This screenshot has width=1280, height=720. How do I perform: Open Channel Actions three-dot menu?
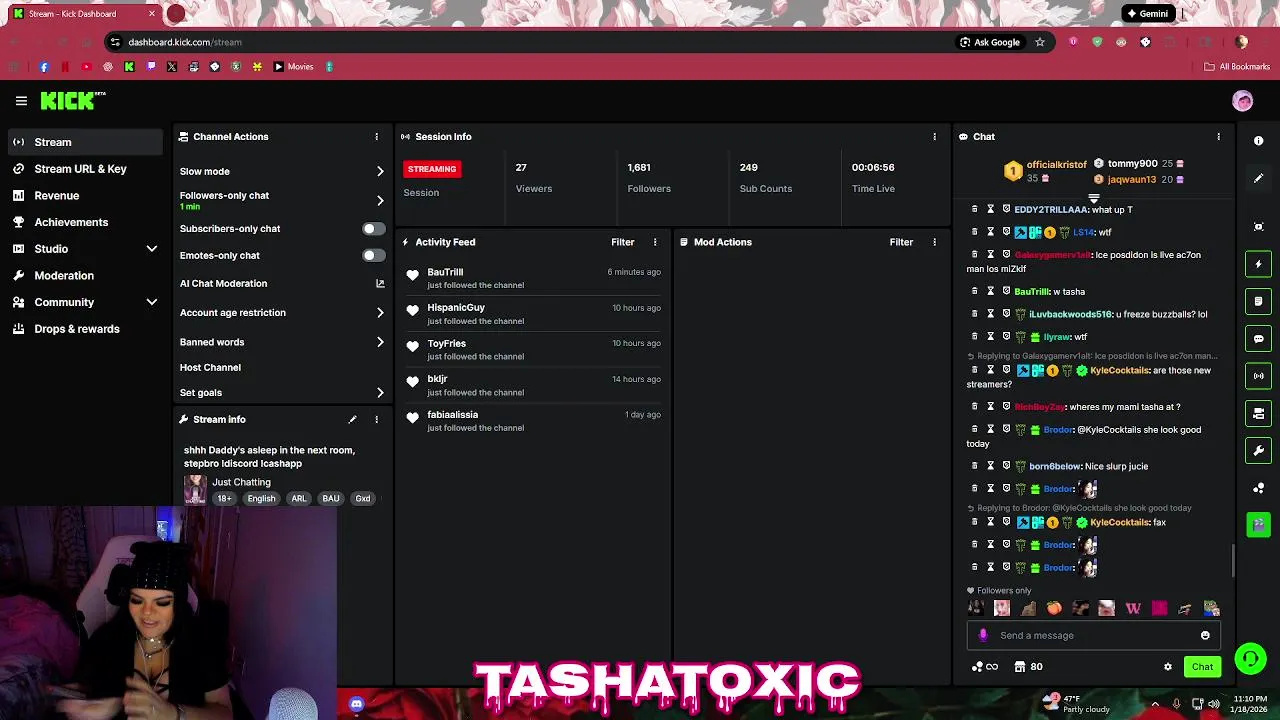pyautogui.click(x=376, y=137)
